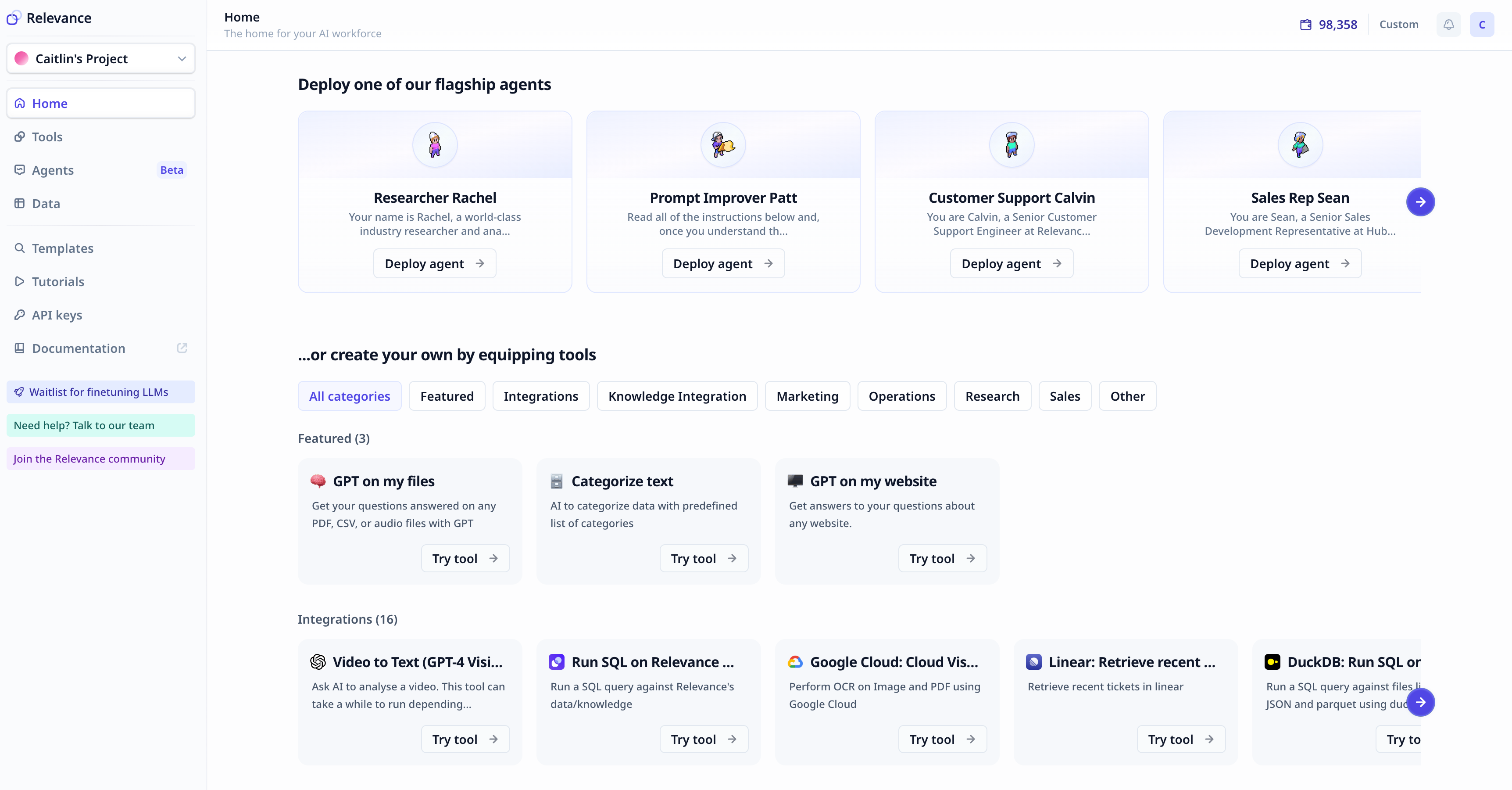Open Templates from the sidebar
This screenshot has width=1512, height=790.
[62, 248]
